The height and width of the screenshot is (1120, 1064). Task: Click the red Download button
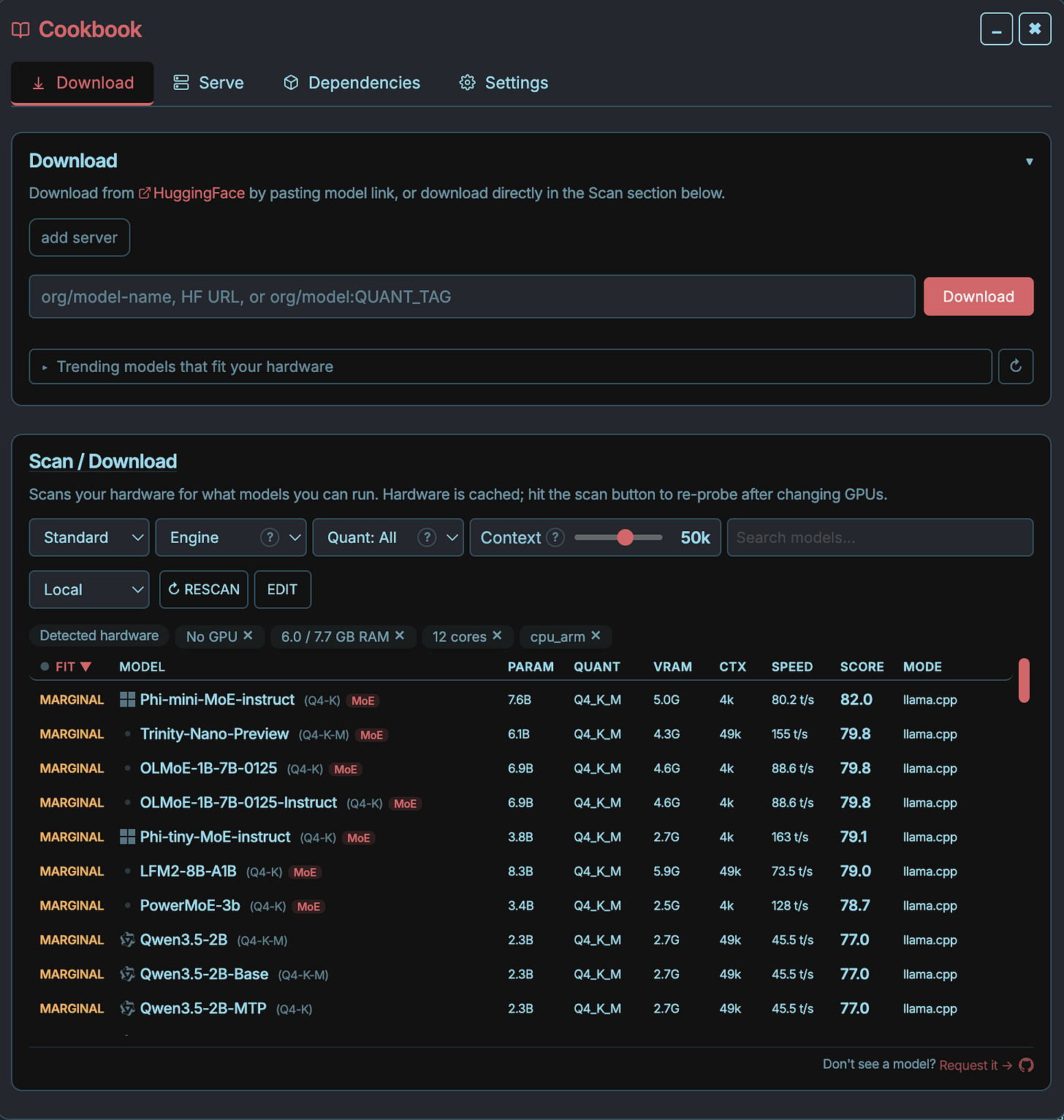(978, 297)
